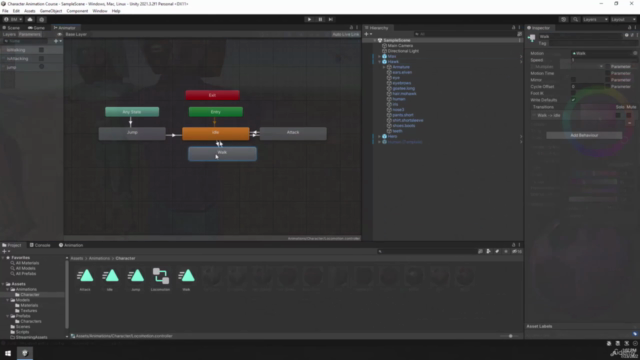The height and width of the screenshot is (360, 640).
Task: Select the Walk state node
Action: 222,154
